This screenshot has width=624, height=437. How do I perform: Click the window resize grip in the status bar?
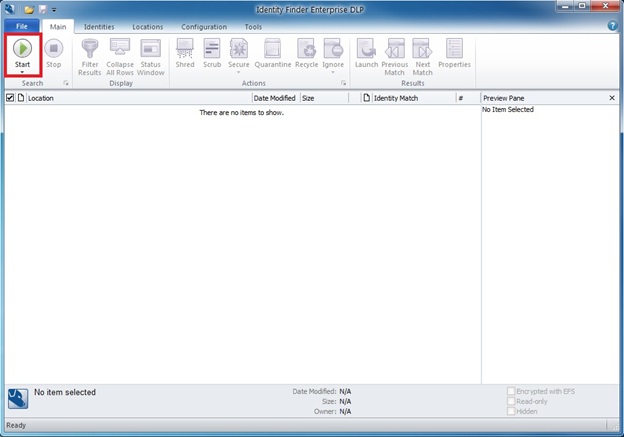click(615, 427)
